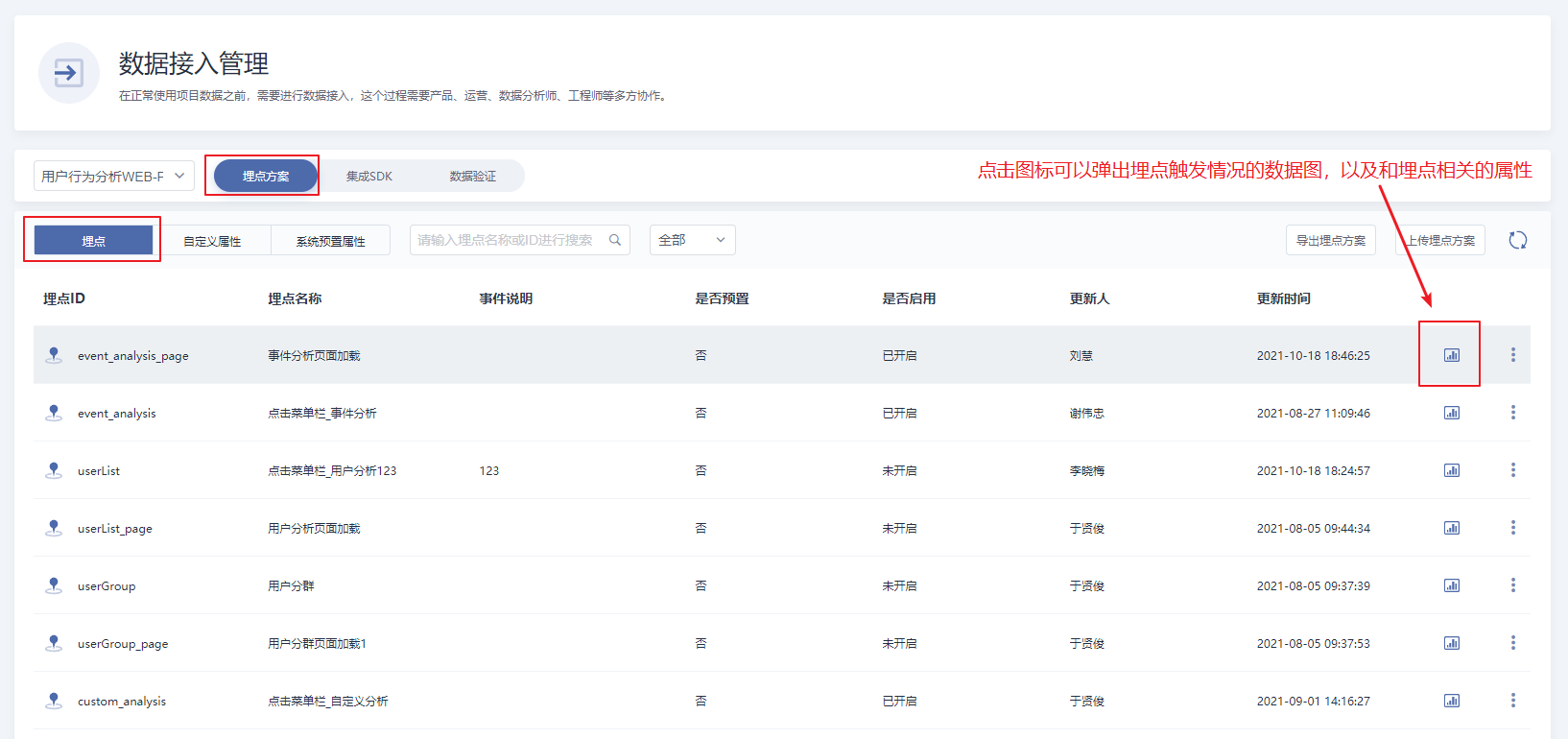Select the event_analysis_page ID cell
Image resolution: width=1568 pixels, height=739 pixels.
click(133, 356)
